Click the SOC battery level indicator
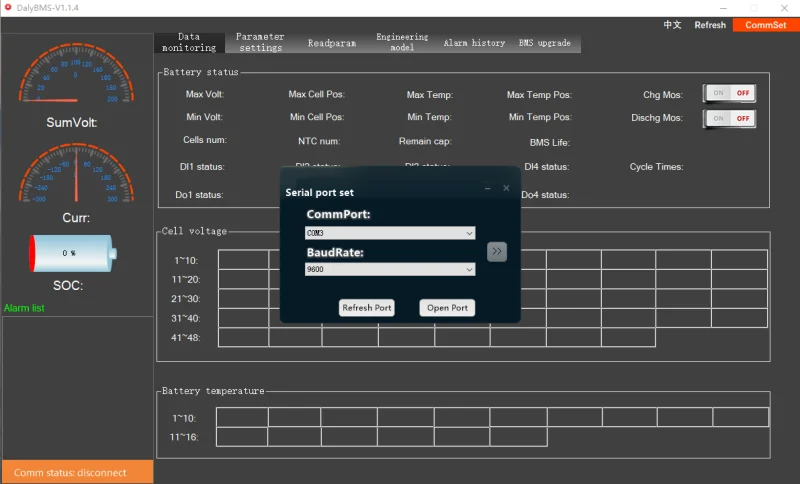This screenshot has width=800, height=484. click(x=72, y=253)
